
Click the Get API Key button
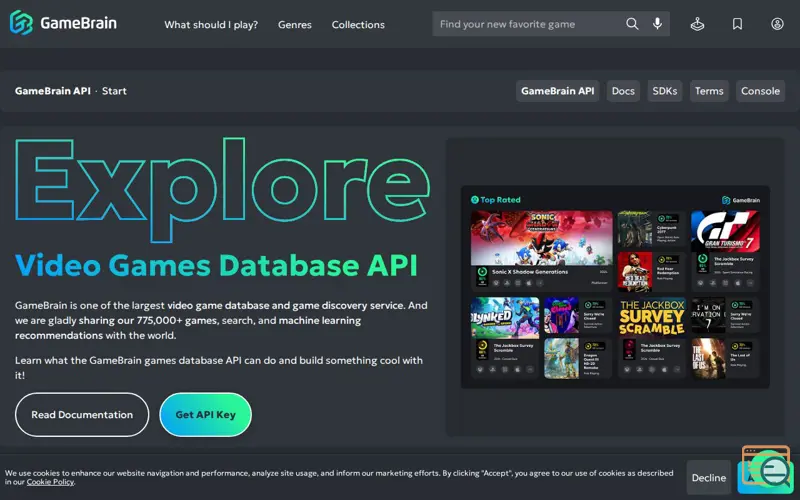(205, 414)
